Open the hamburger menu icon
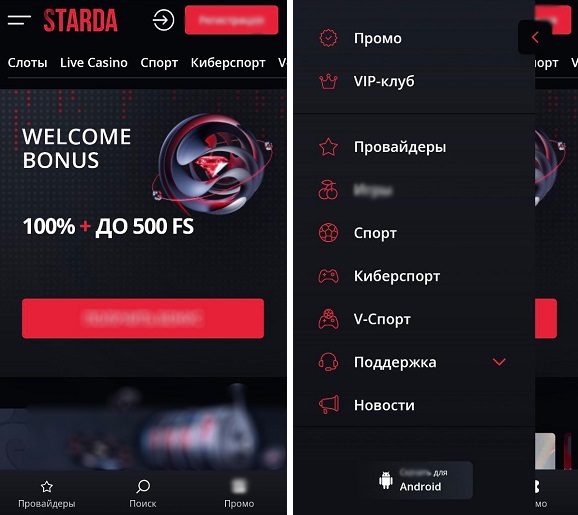The image size is (578, 515). pos(19,20)
